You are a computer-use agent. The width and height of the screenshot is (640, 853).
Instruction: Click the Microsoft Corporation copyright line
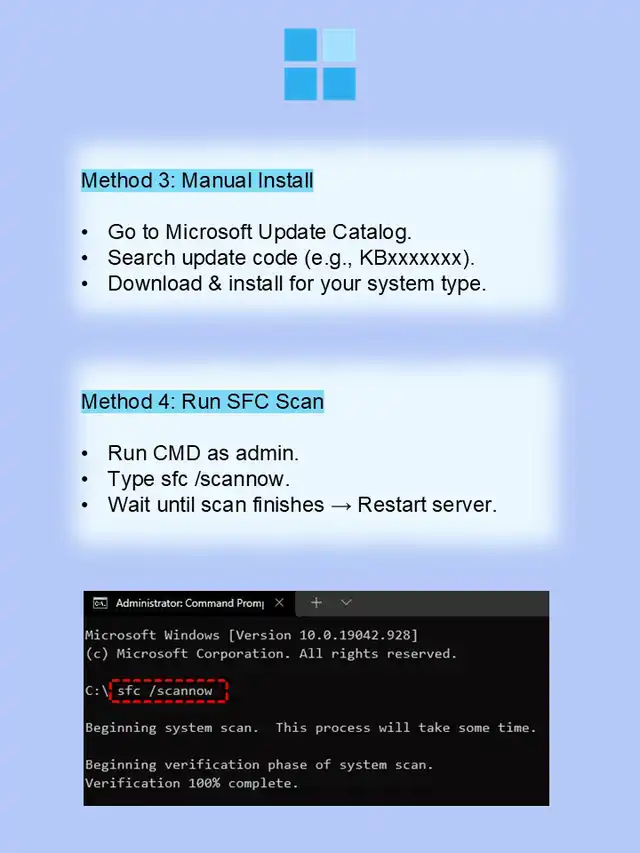click(x=271, y=653)
